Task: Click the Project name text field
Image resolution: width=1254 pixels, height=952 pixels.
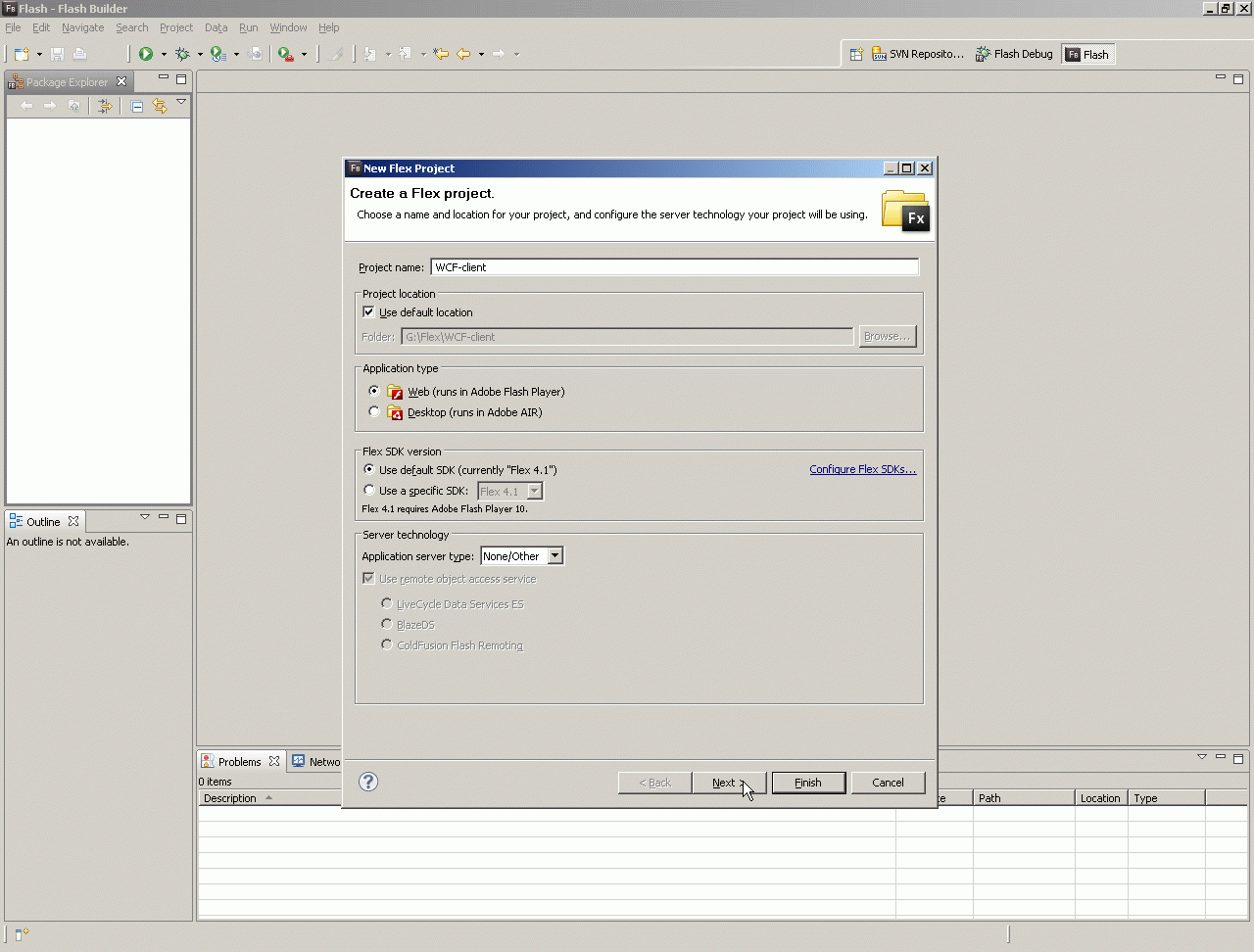Action: point(675,266)
